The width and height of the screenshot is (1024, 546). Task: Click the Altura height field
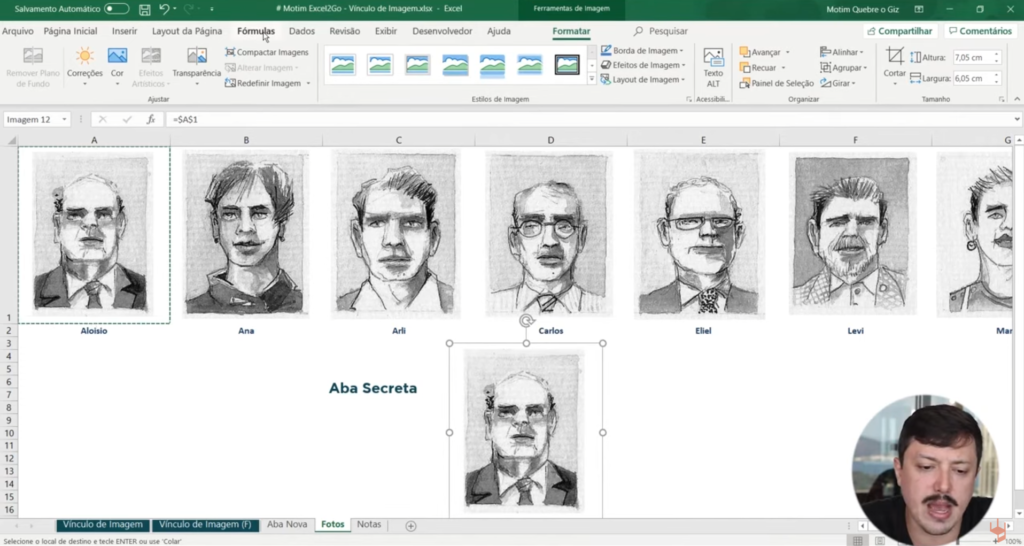(973, 57)
